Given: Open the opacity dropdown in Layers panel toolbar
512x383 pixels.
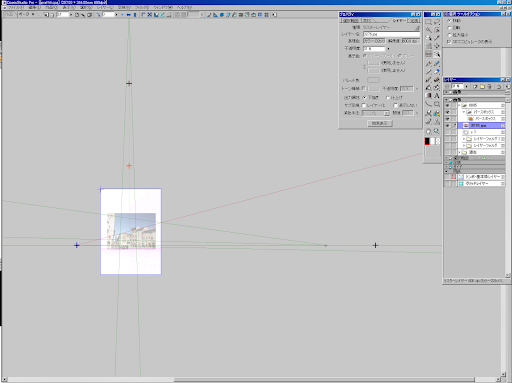Looking at the screenshot, I should coord(466,86).
